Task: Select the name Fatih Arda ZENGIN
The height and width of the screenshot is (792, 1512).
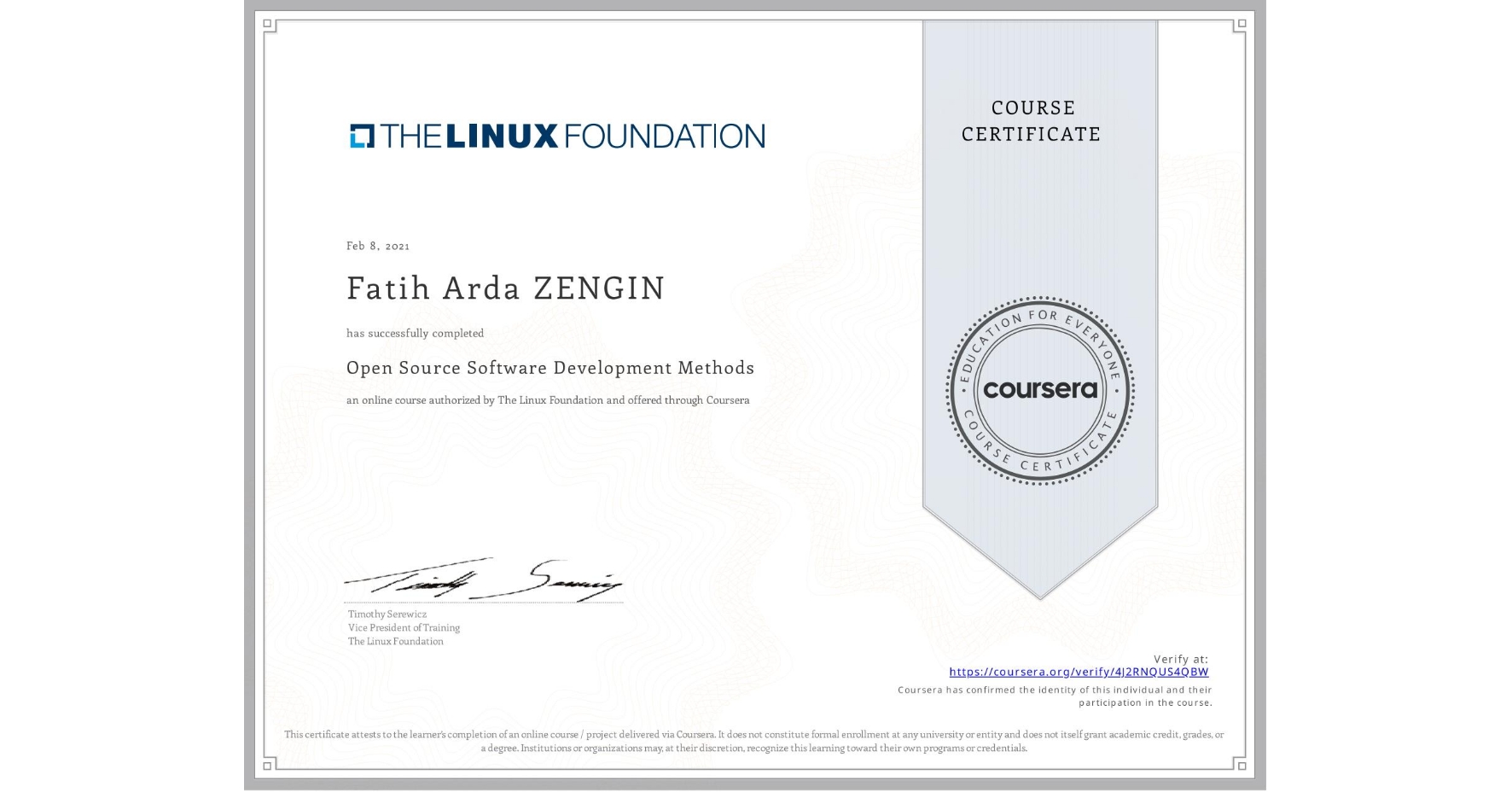Action: click(505, 288)
